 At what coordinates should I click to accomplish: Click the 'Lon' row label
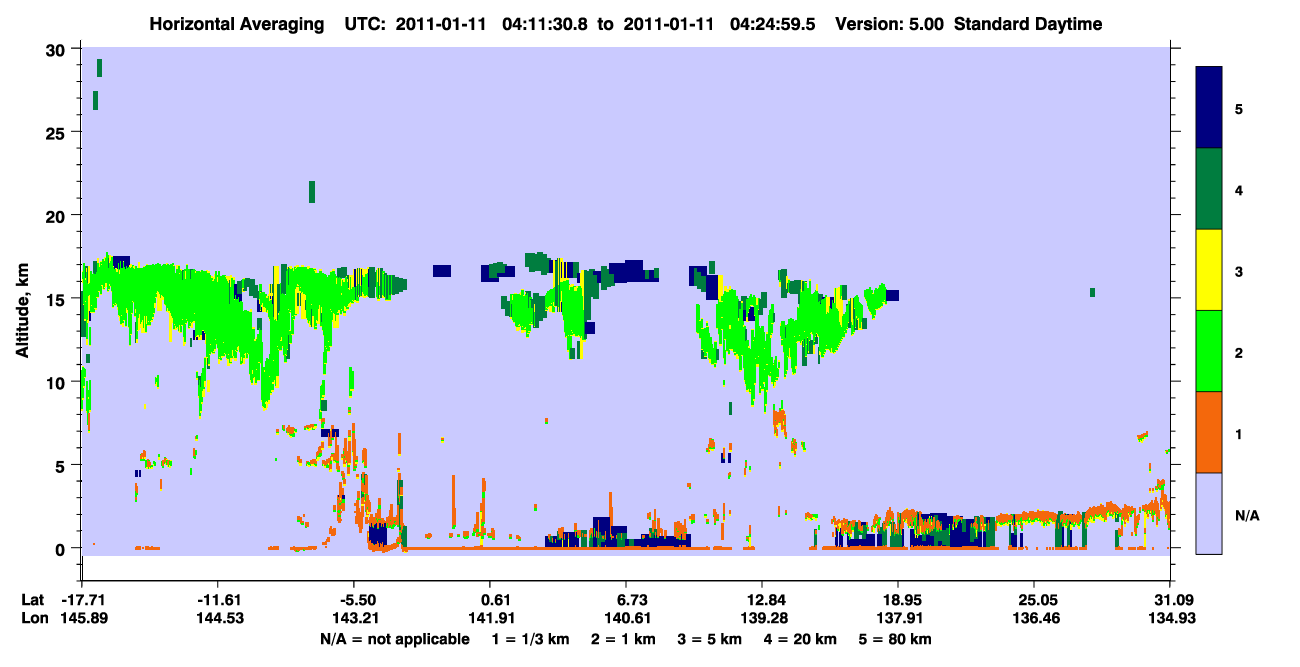pos(33,619)
